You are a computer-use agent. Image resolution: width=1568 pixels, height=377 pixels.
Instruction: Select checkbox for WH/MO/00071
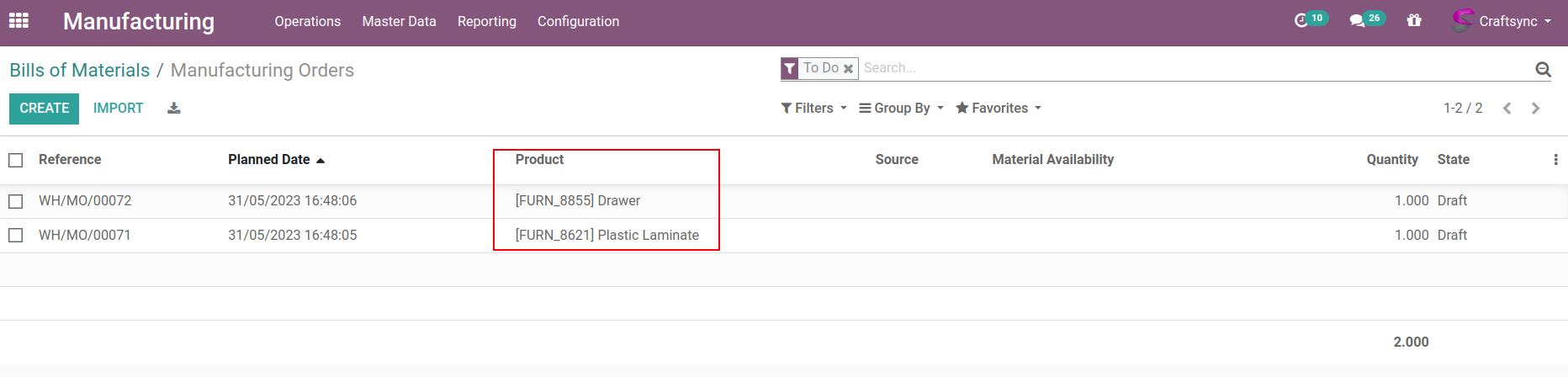(x=16, y=236)
